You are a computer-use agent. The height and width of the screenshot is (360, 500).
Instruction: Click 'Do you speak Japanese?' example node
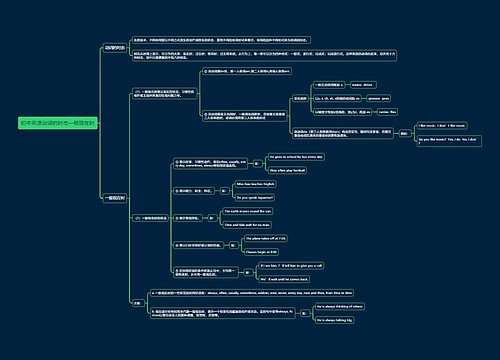tap(255, 198)
